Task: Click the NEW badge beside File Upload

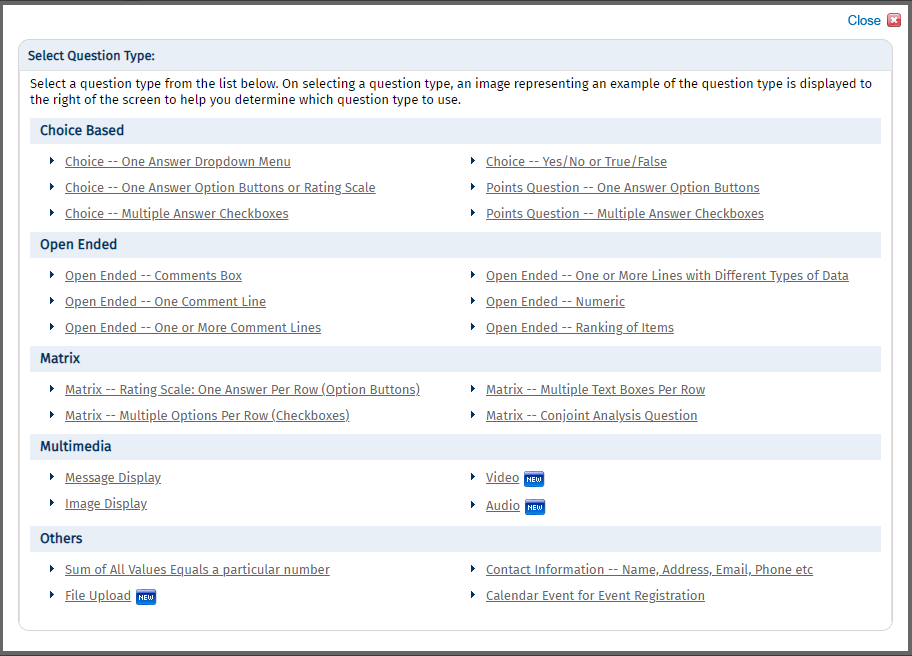Action: pos(146,597)
